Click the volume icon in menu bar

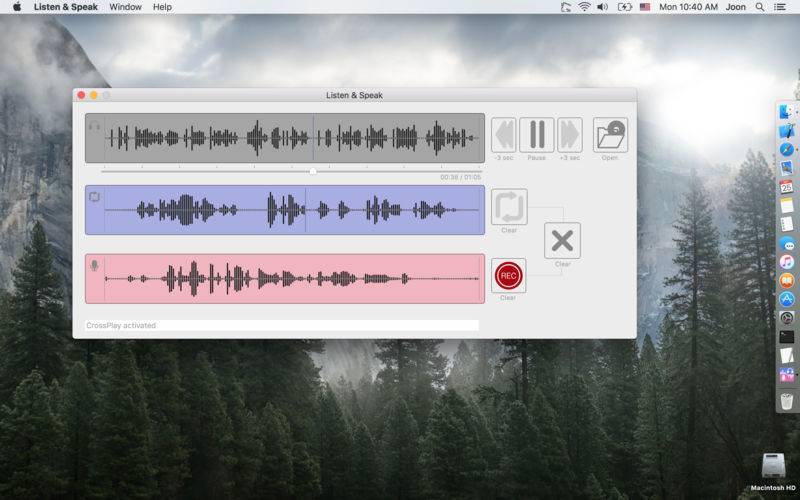point(603,7)
